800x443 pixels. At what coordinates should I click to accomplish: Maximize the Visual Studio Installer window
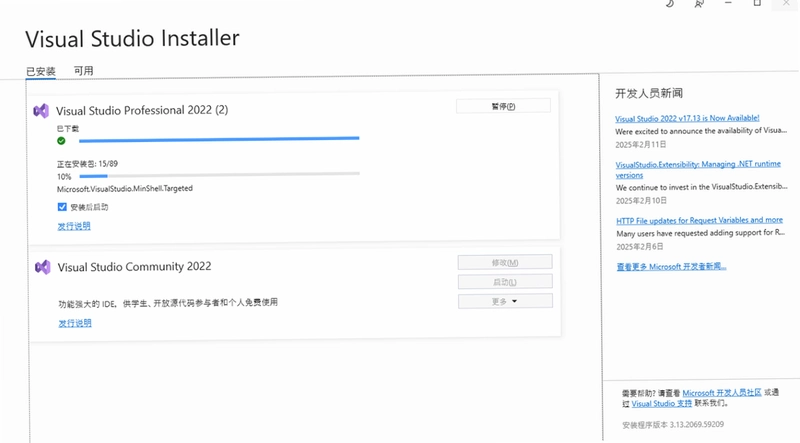pyautogui.click(x=757, y=3)
